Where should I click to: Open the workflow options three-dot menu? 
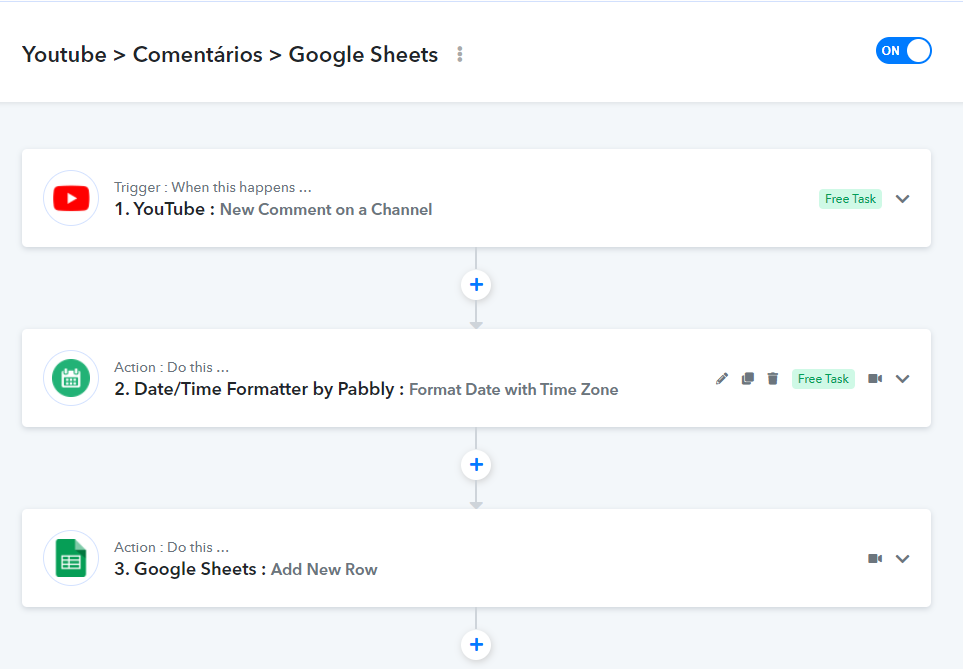tap(459, 54)
